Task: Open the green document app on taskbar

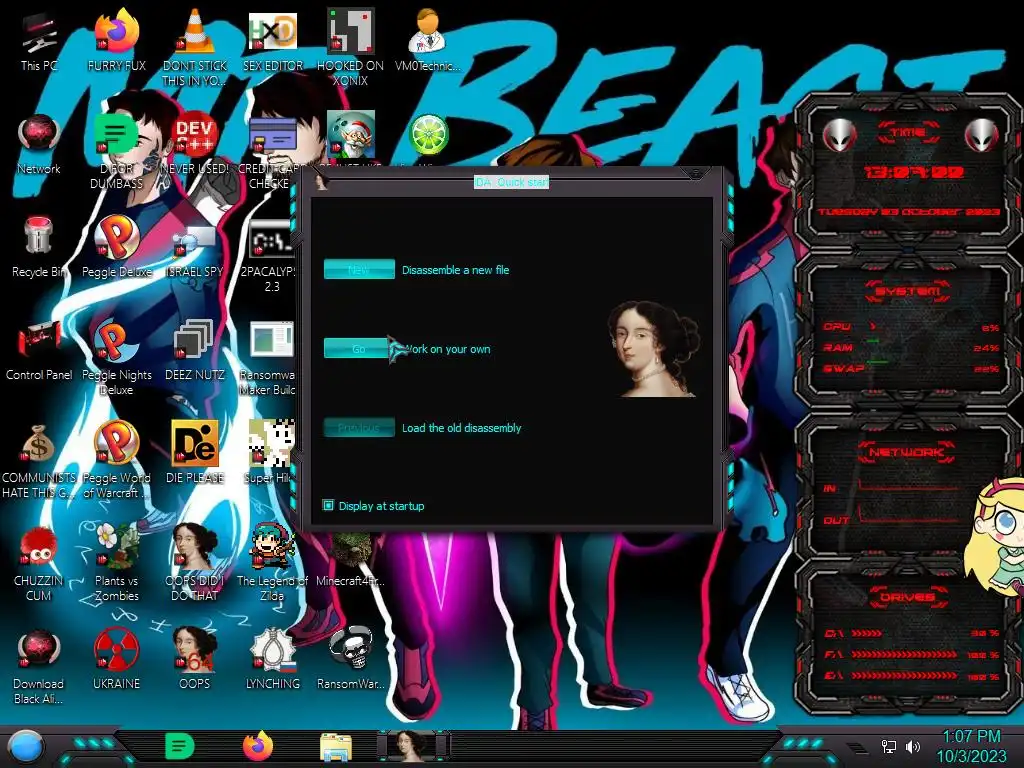Action: pyautogui.click(x=179, y=746)
